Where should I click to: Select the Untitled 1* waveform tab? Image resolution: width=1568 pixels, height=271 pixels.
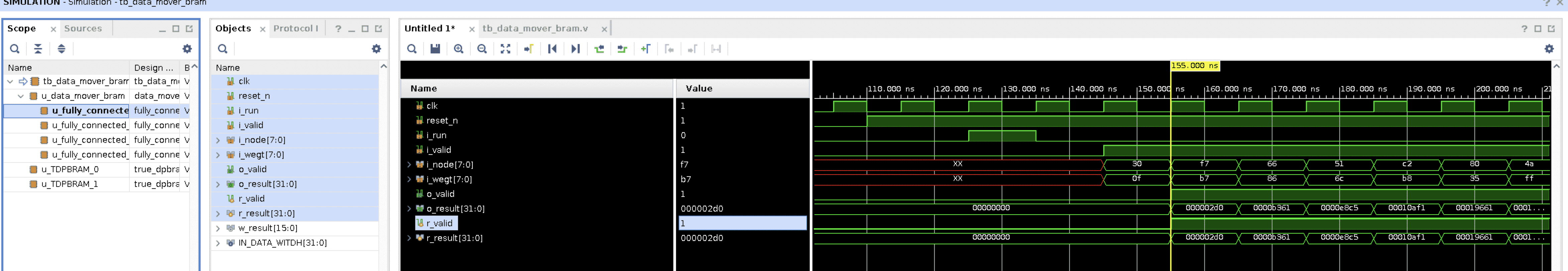click(x=430, y=29)
